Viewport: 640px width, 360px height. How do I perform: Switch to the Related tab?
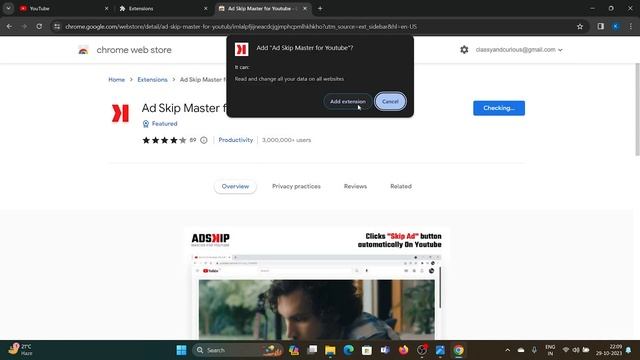(401, 187)
